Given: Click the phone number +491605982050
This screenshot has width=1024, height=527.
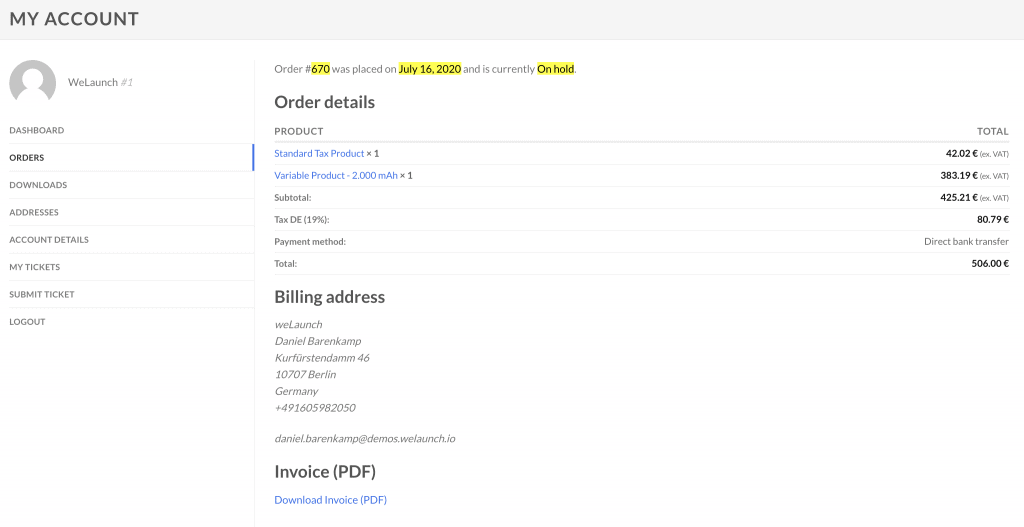Looking at the screenshot, I should pos(315,407).
